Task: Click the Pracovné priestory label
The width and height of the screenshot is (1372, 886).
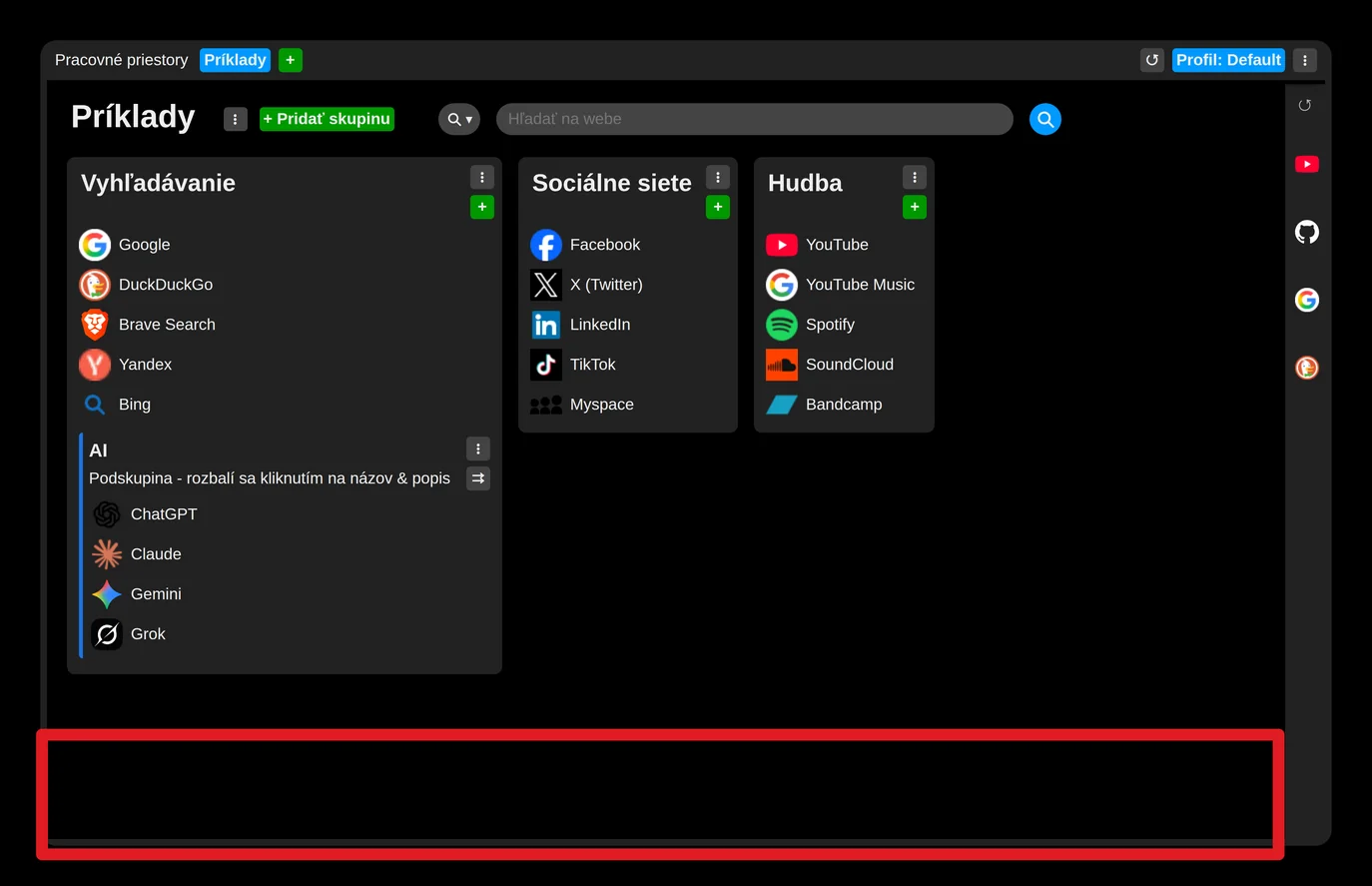Action: point(122,60)
